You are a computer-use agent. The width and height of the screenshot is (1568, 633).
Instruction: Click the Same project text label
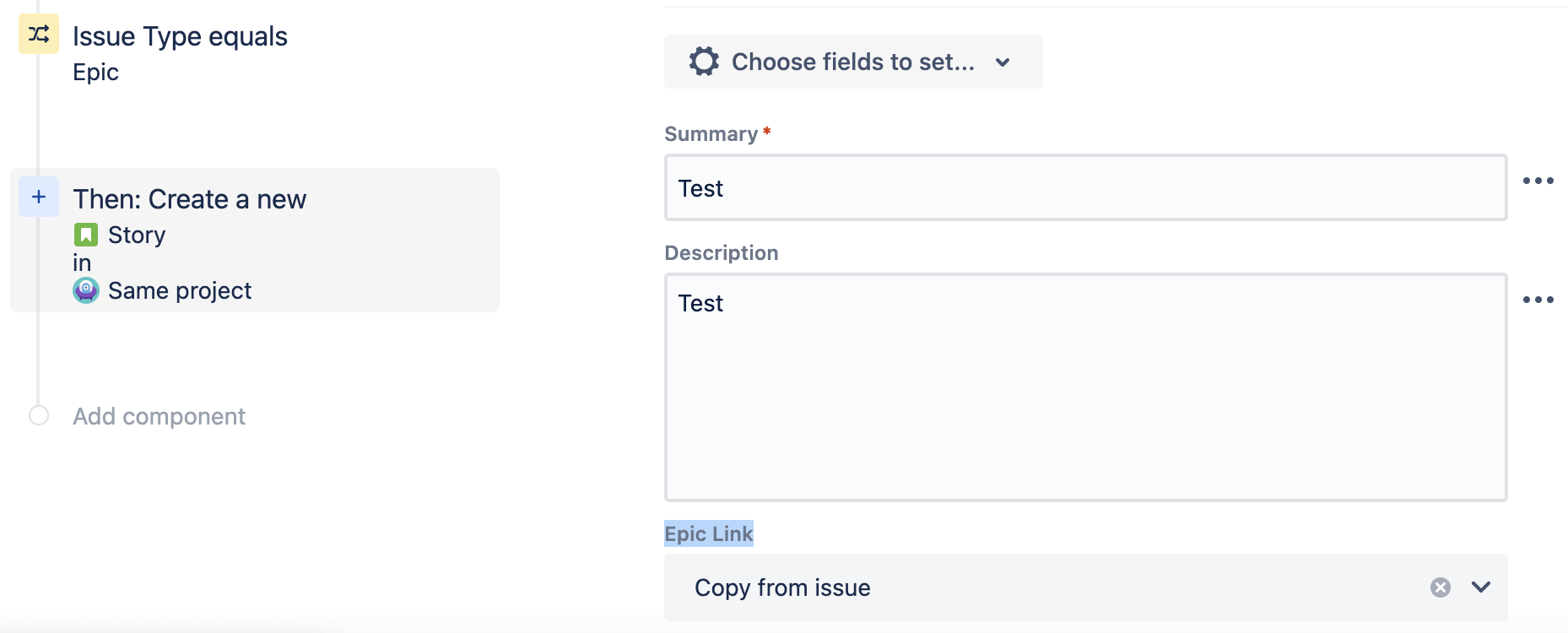[x=180, y=290]
